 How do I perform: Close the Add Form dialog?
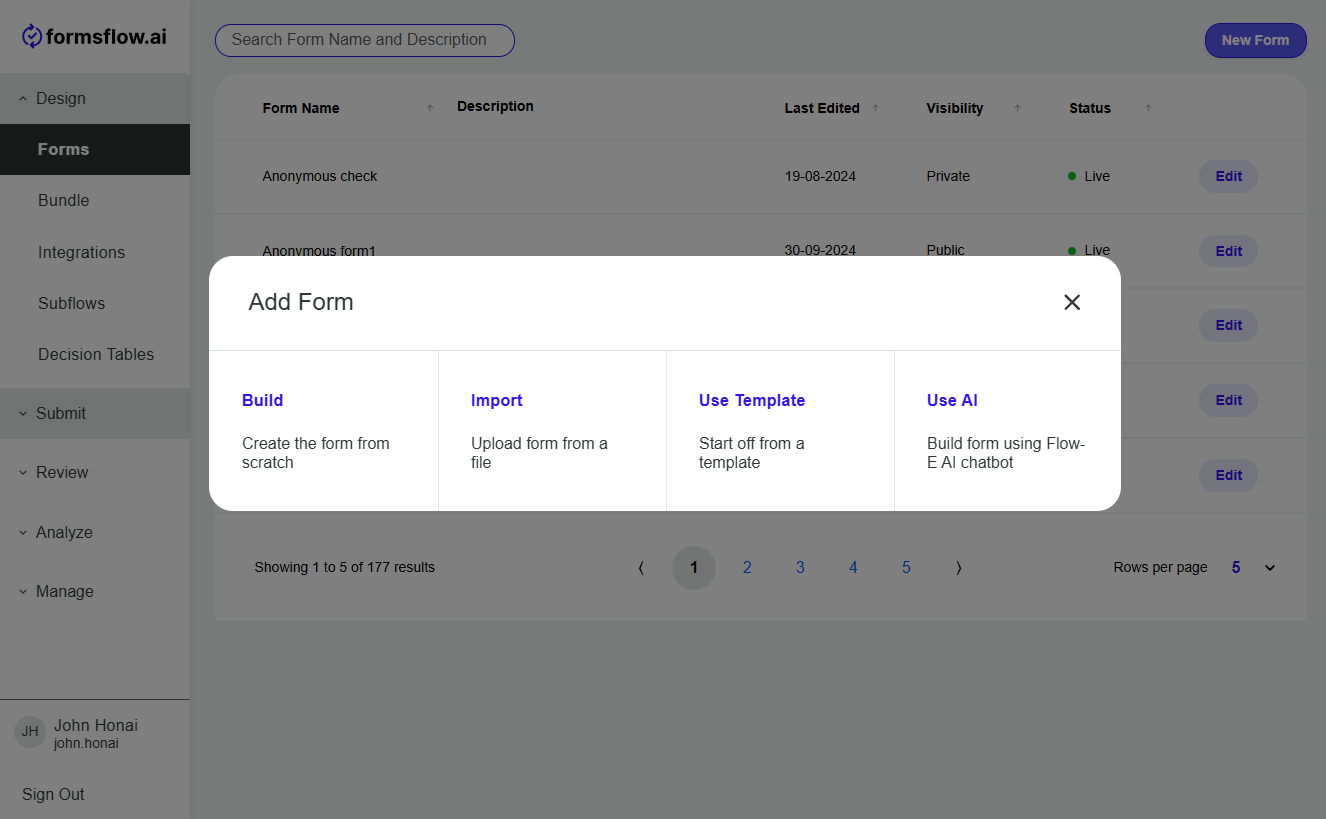point(1072,302)
